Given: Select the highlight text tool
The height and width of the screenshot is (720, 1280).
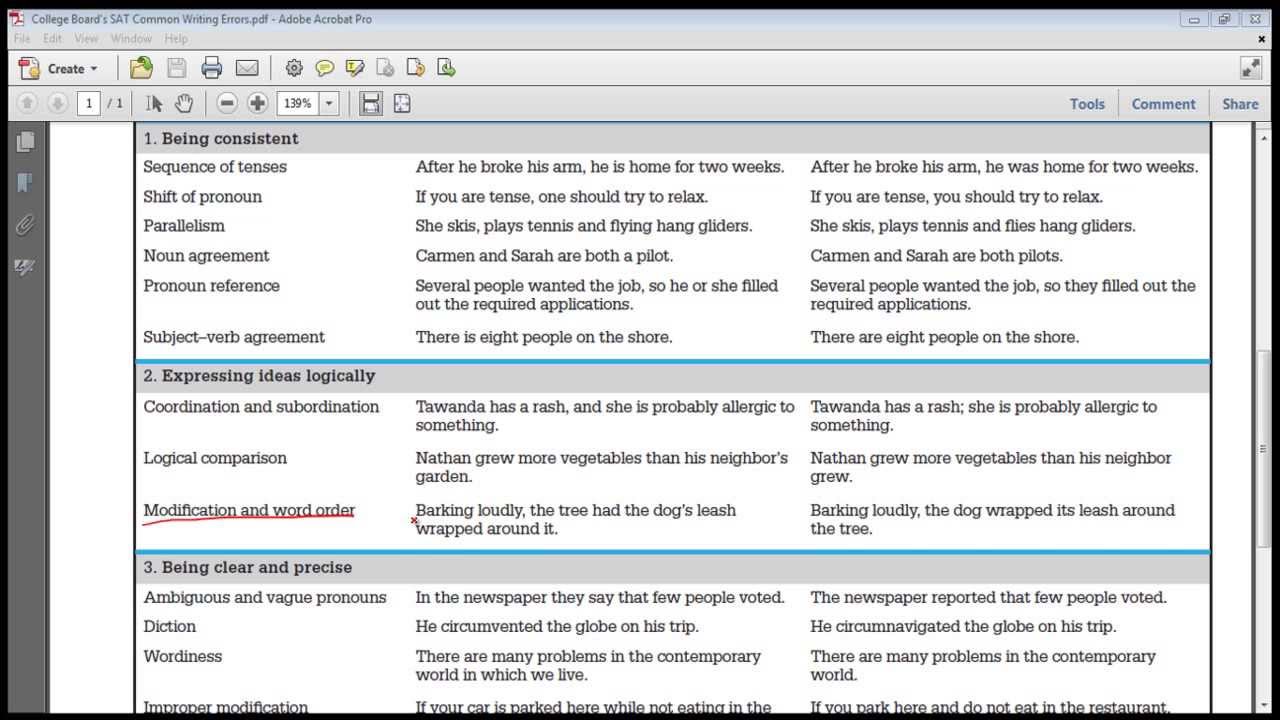Looking at the screenshot, I should click(x=355, y=68).
